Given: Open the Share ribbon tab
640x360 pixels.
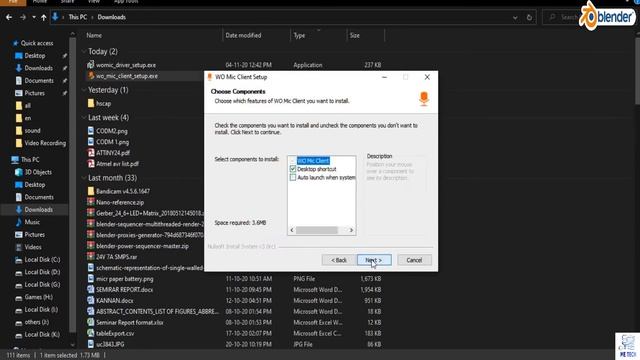Looking at the screenshot, I should click(x=67, y=2).
